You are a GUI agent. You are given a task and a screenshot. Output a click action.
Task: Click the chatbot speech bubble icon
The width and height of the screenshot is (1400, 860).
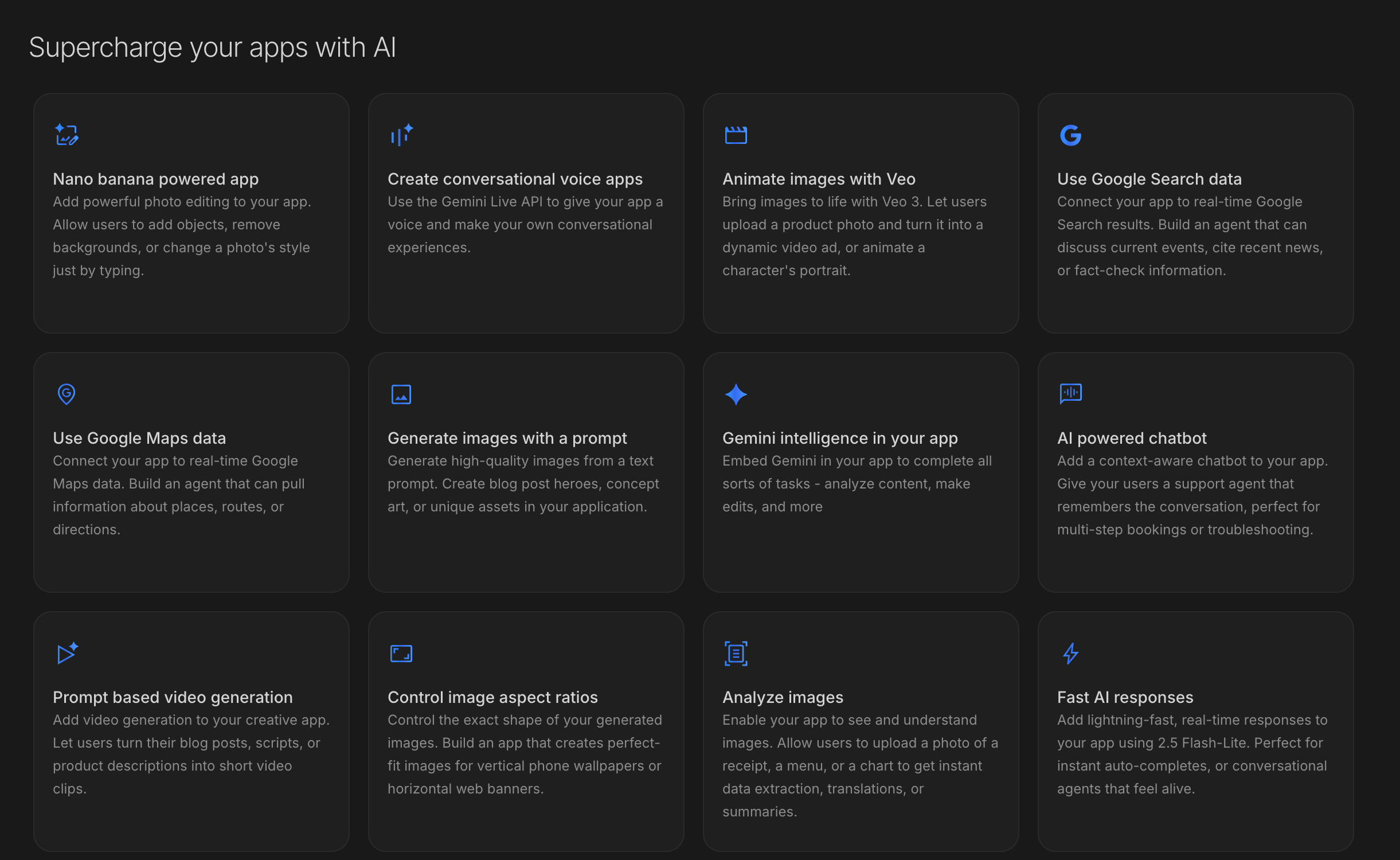tap(1070, 394)
